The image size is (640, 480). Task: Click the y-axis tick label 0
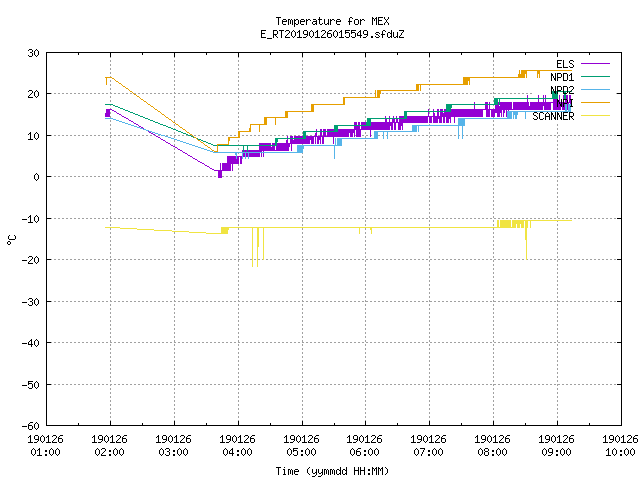(37, 177)
